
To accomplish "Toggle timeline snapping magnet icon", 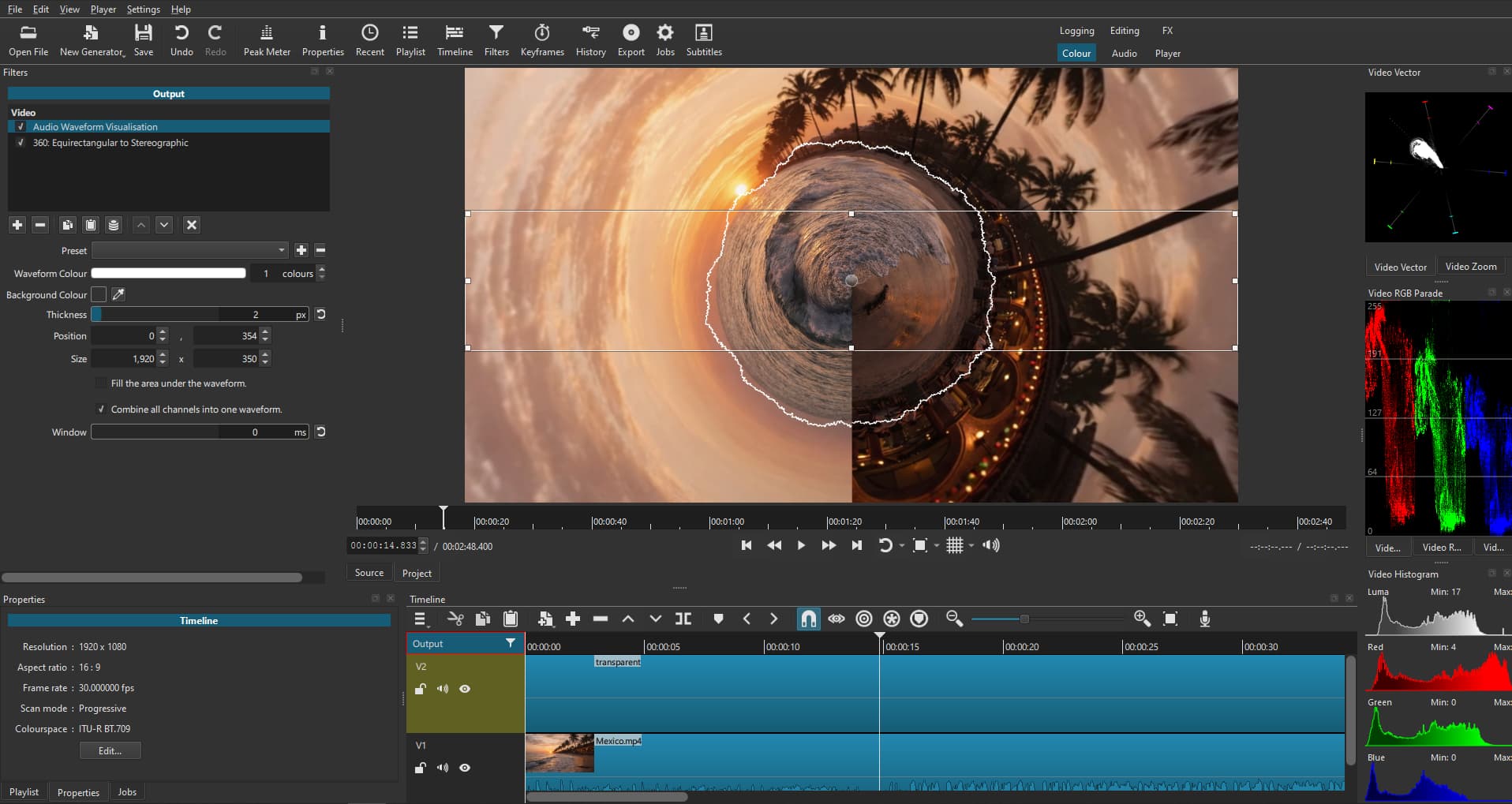I will (808, 619).
